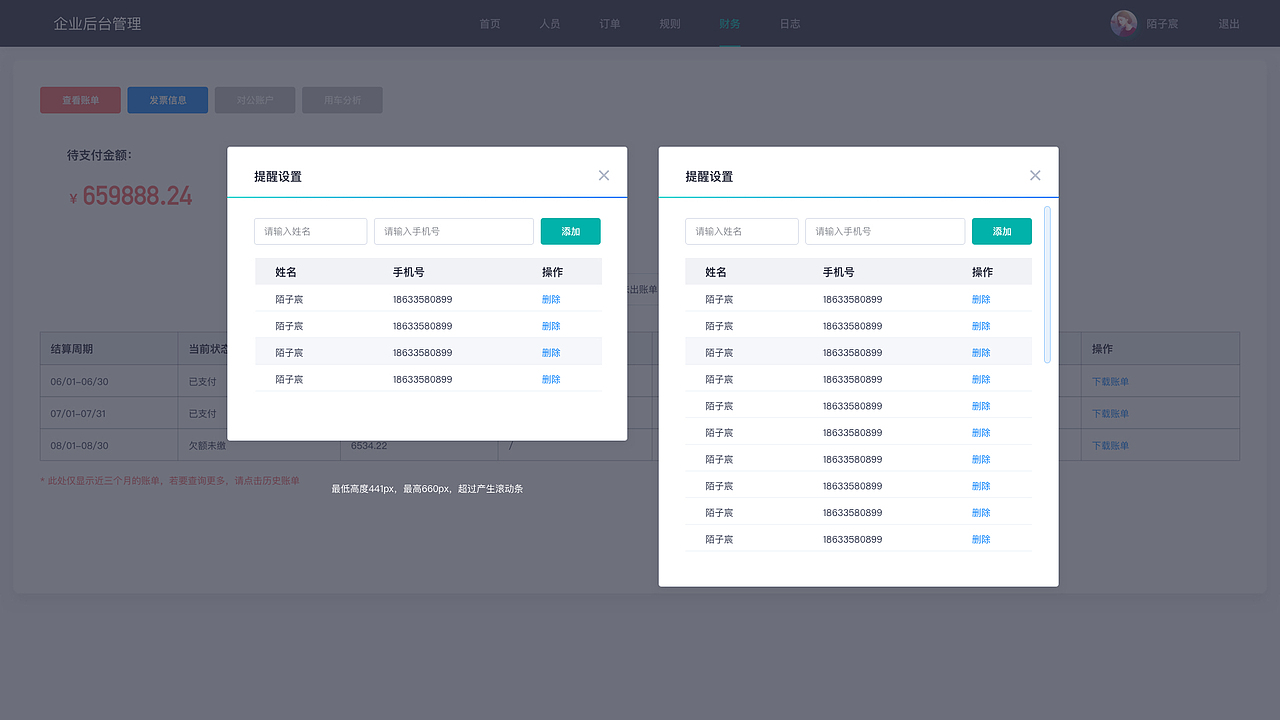
Task: Click the red 查看账单 button
Action: pyautogui.click(x=80, y=100)
